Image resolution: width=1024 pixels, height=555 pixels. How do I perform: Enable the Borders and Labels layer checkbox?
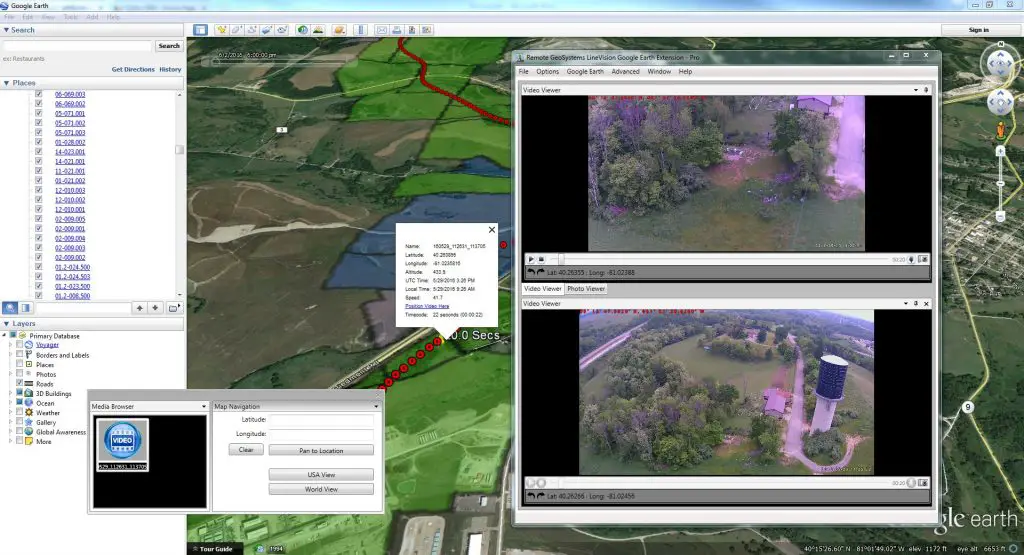click(20, 355)
